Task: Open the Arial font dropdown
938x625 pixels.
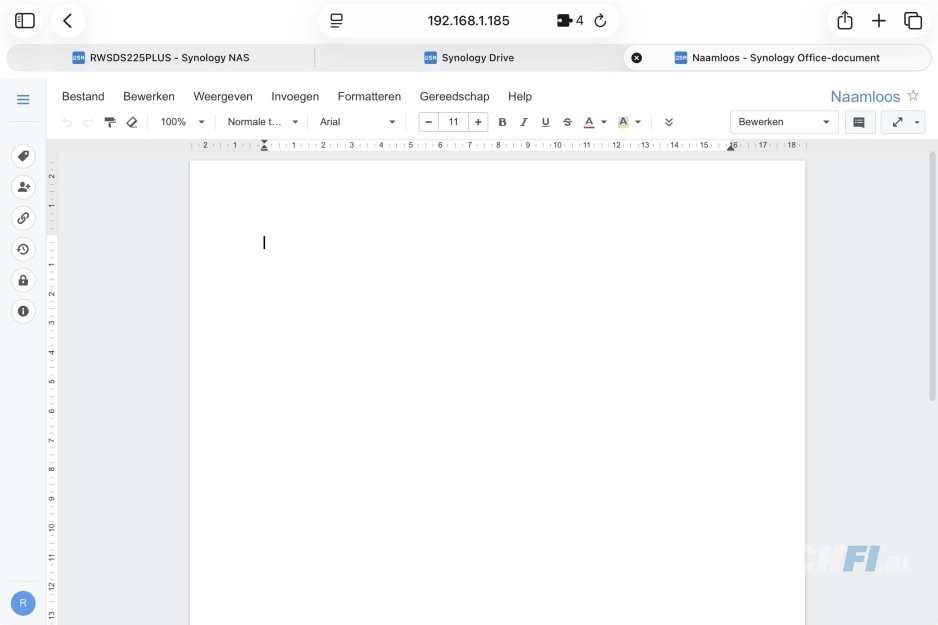Action: 358,122
